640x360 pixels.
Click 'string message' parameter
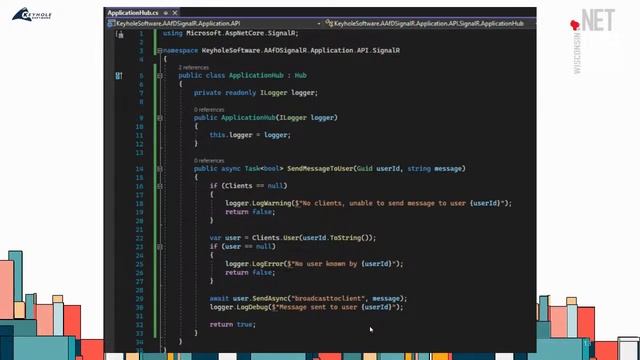tap(435, 169)
